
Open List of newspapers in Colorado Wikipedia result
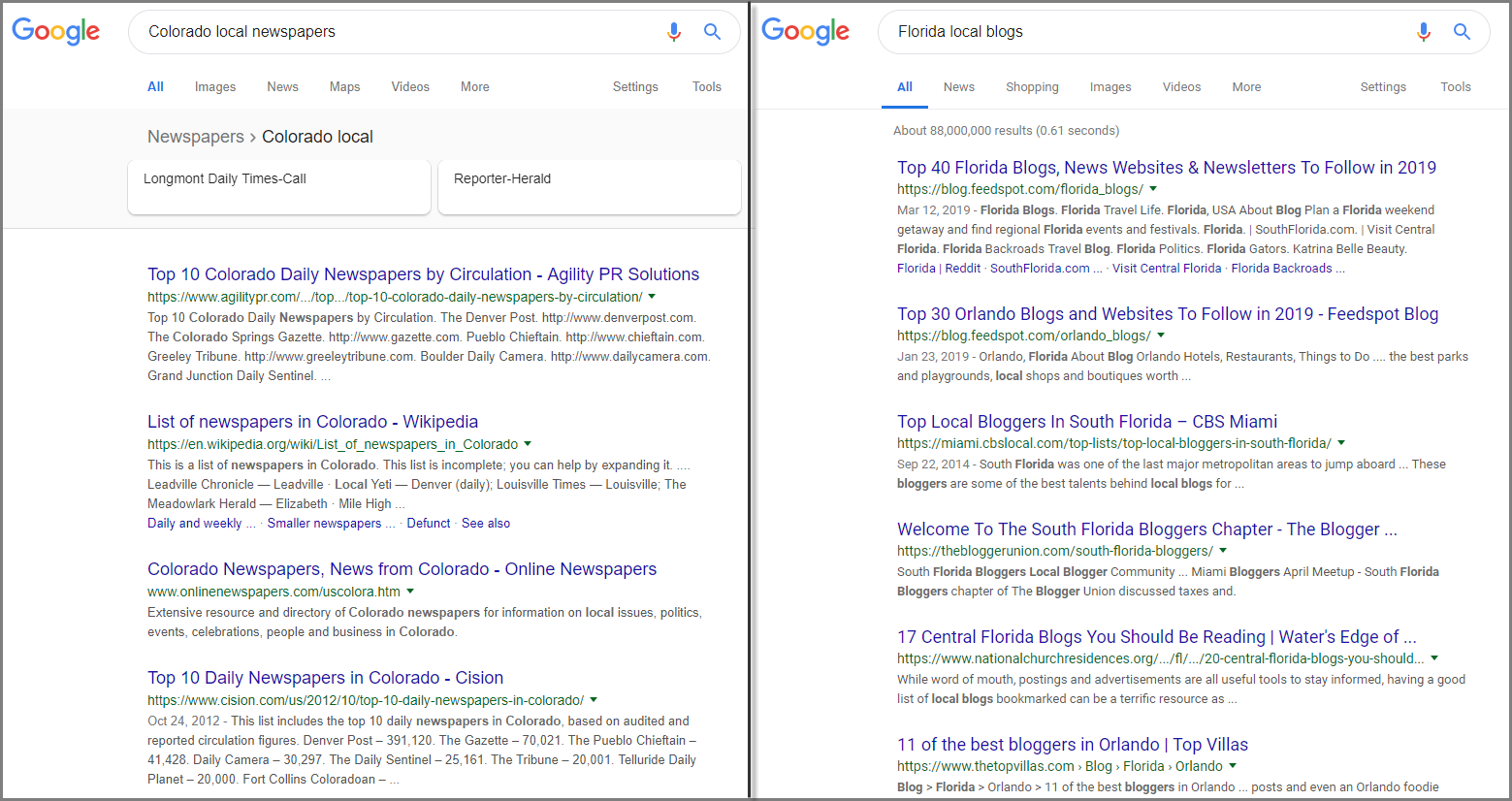point(312,422)
